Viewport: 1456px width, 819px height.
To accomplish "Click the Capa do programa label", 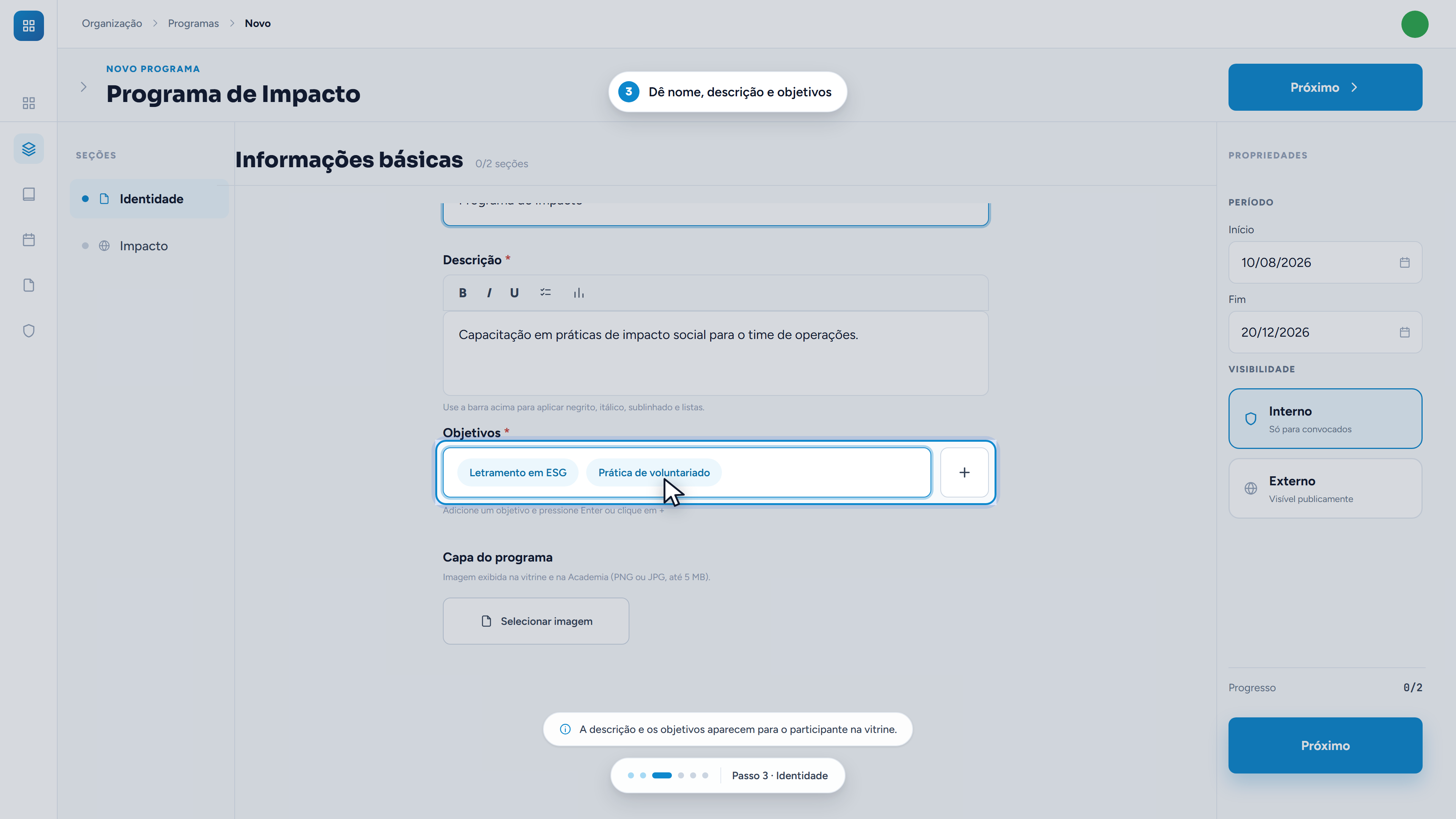I will [498, 557].
